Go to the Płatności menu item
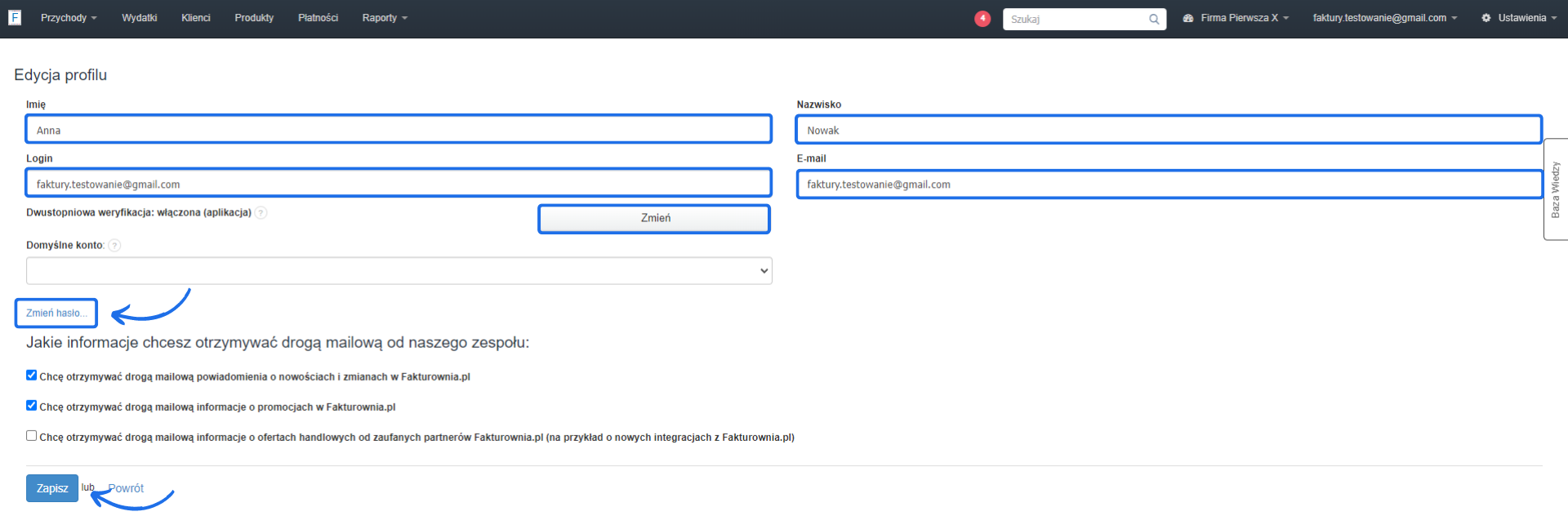This screenshot has width=1568, height=525. tap(318, 18)
